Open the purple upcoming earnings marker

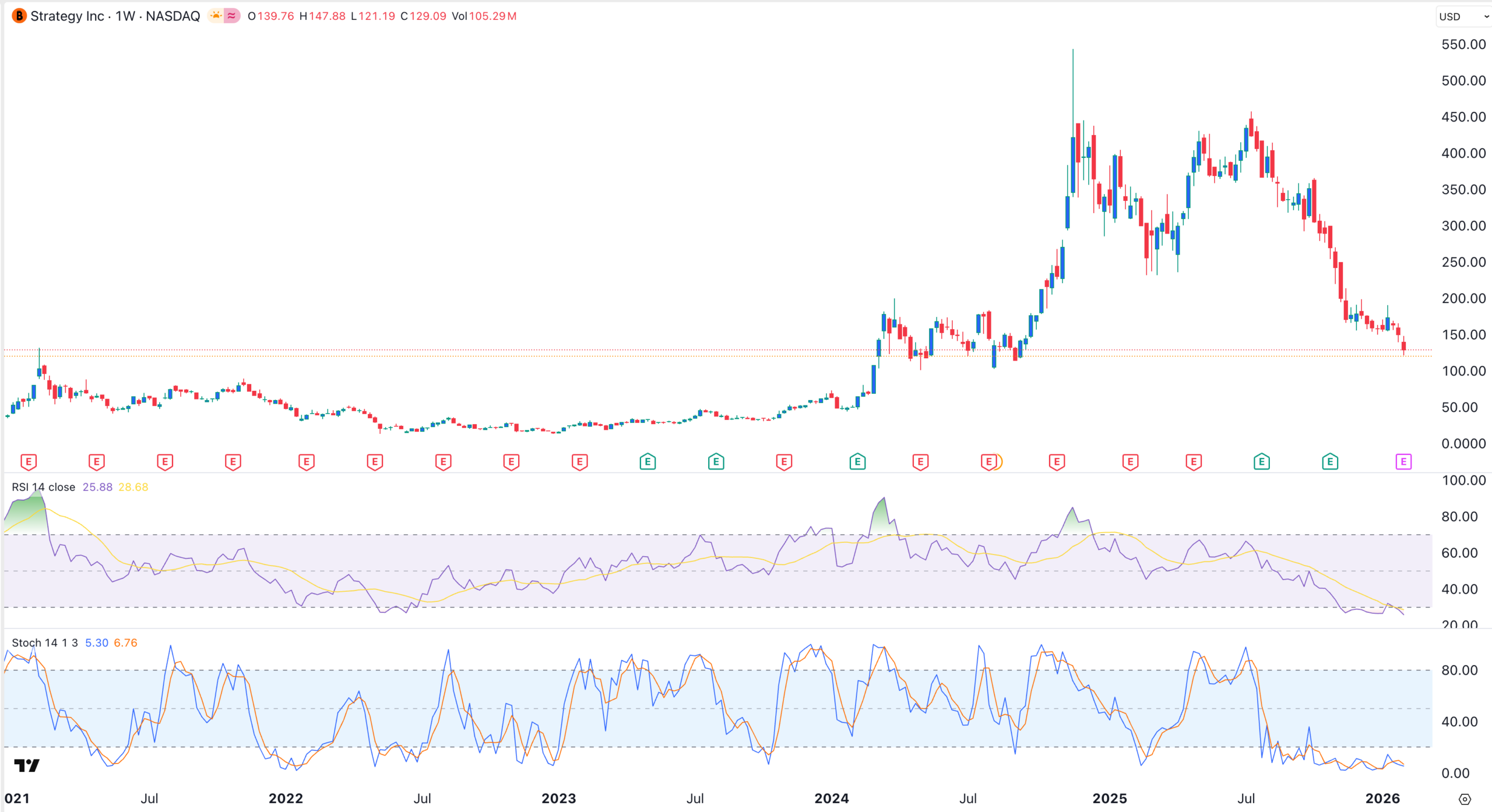1403,462
